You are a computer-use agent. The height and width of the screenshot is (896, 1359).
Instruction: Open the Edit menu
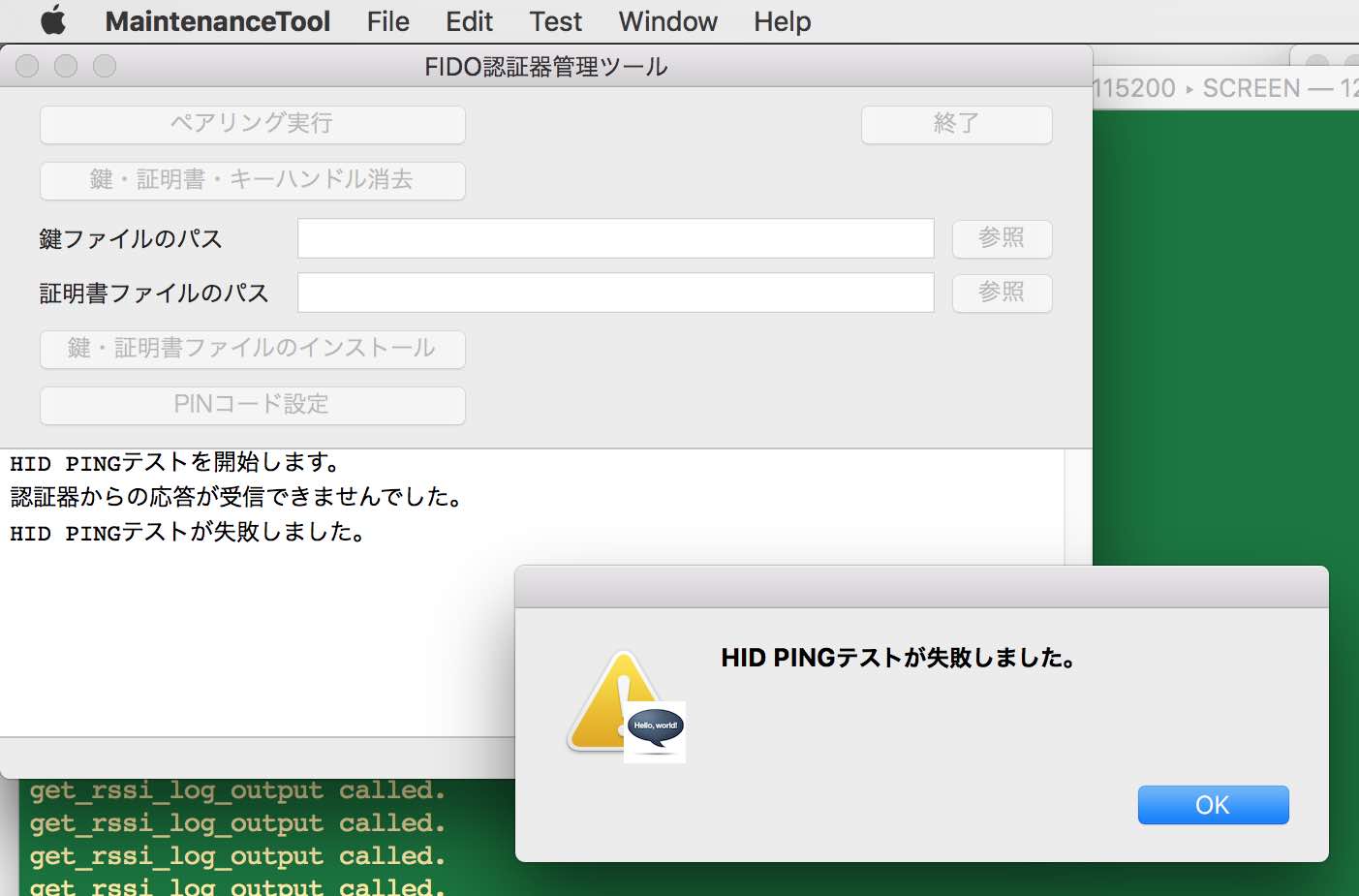pos(469,20)
